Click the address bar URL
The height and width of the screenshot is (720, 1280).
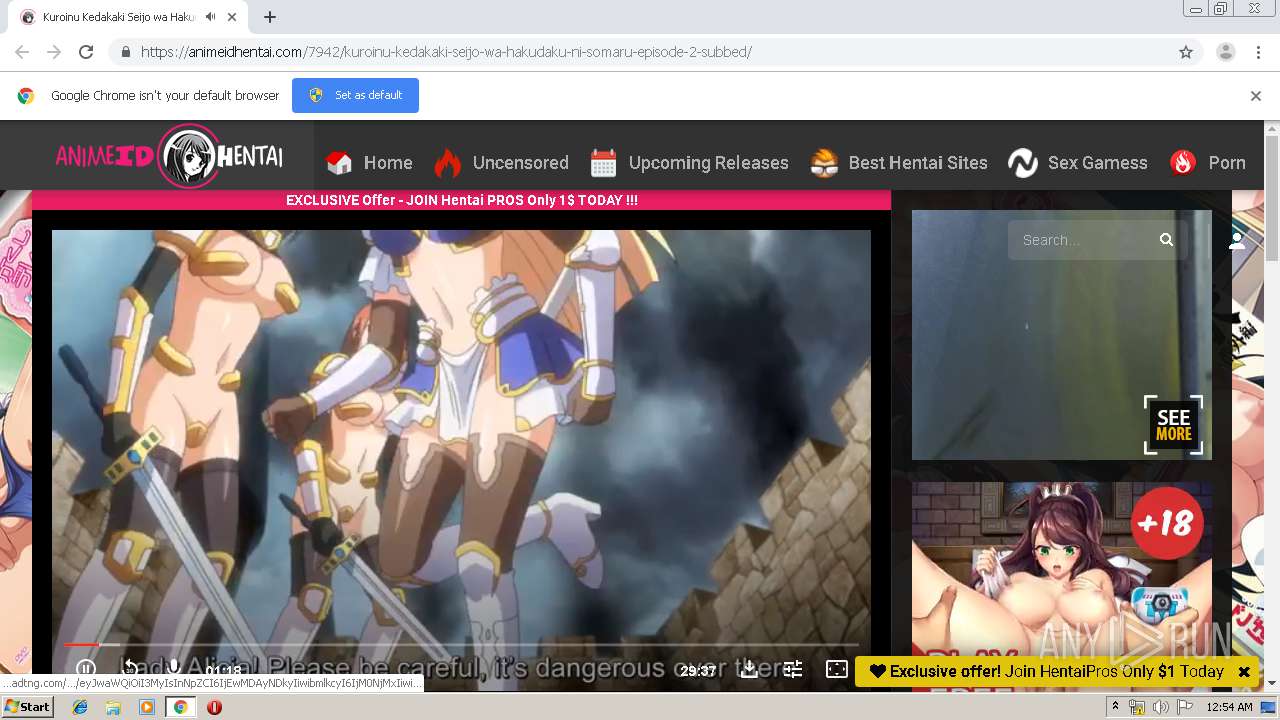click(x=446, y=52)
